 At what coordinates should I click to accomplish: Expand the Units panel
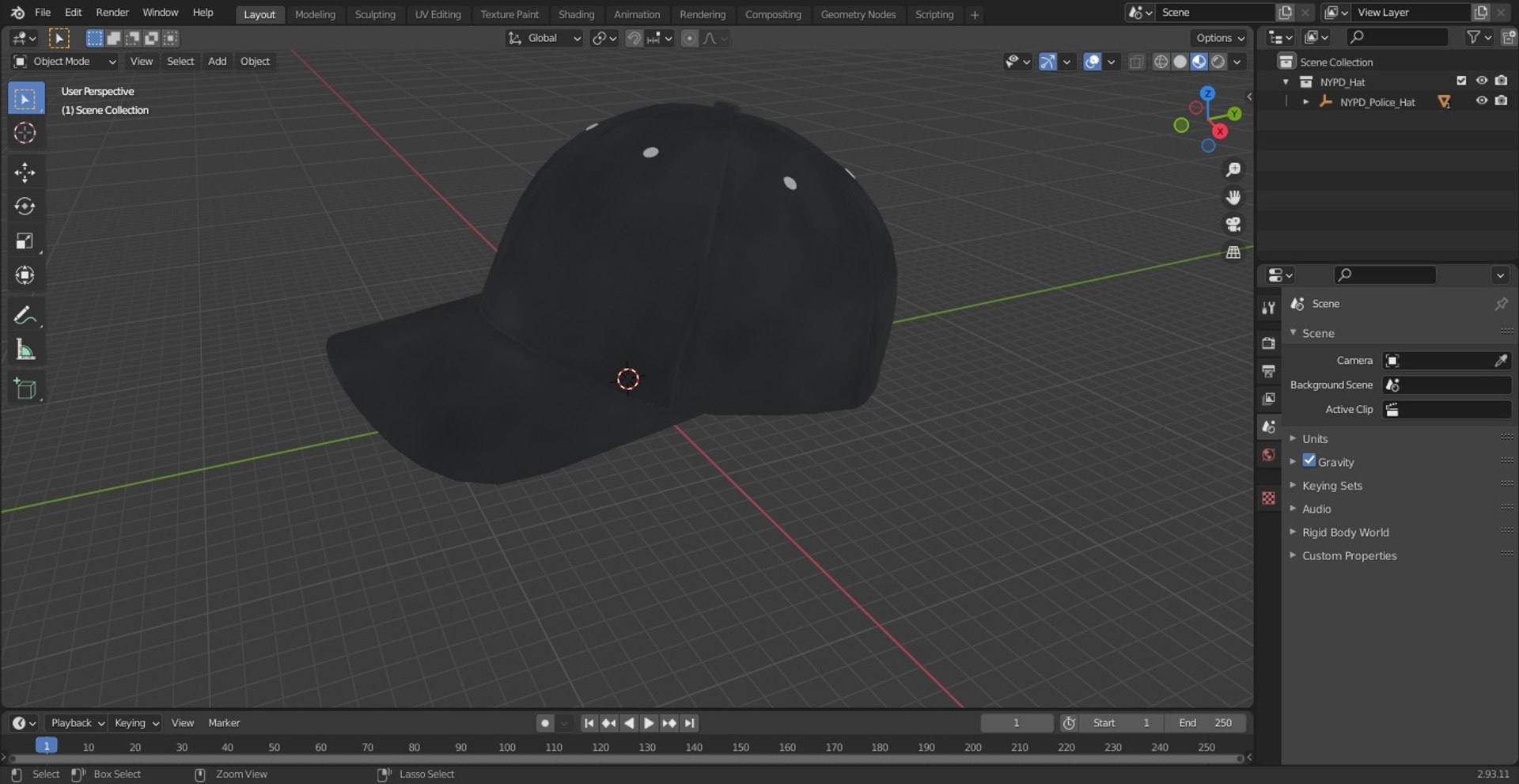pyautogui.click(x=1315, y=439)
